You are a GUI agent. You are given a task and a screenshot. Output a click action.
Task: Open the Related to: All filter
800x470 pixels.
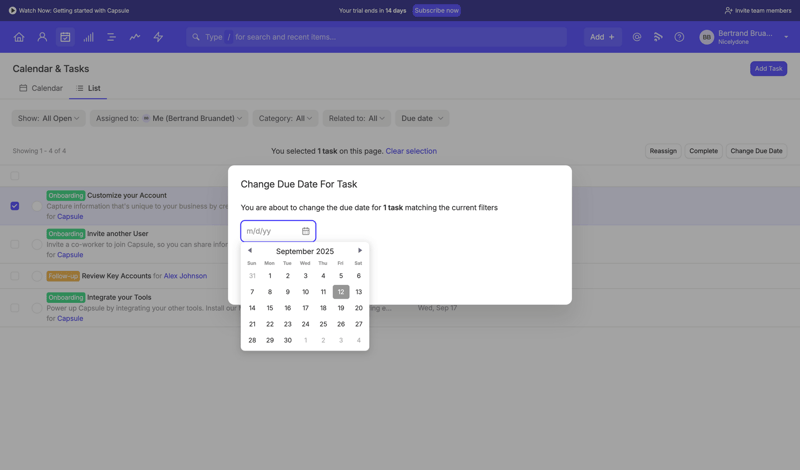pyautogui.click(x=357, y=118)
